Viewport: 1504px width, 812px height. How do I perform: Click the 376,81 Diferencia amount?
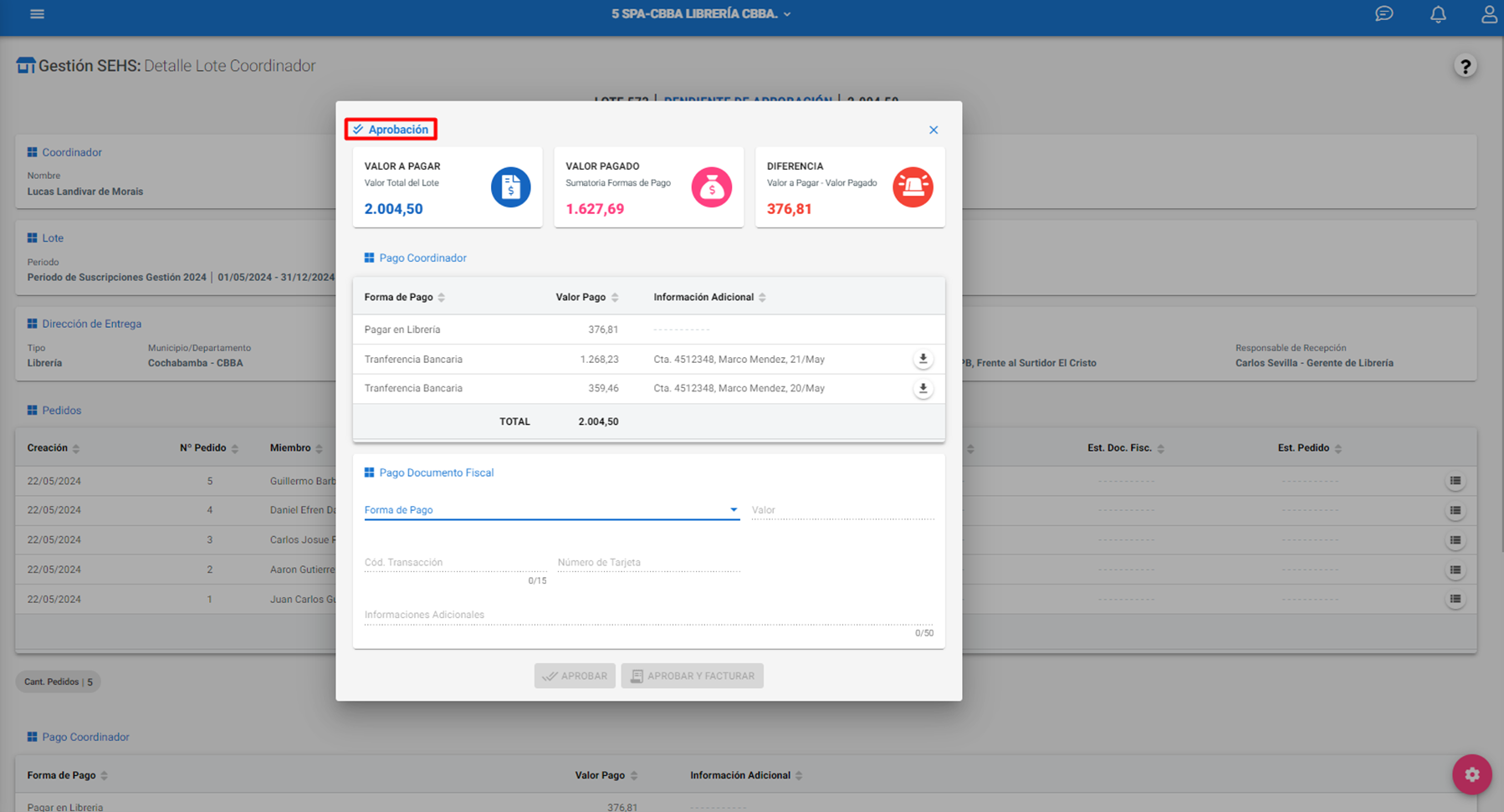[x=789, y=209]
